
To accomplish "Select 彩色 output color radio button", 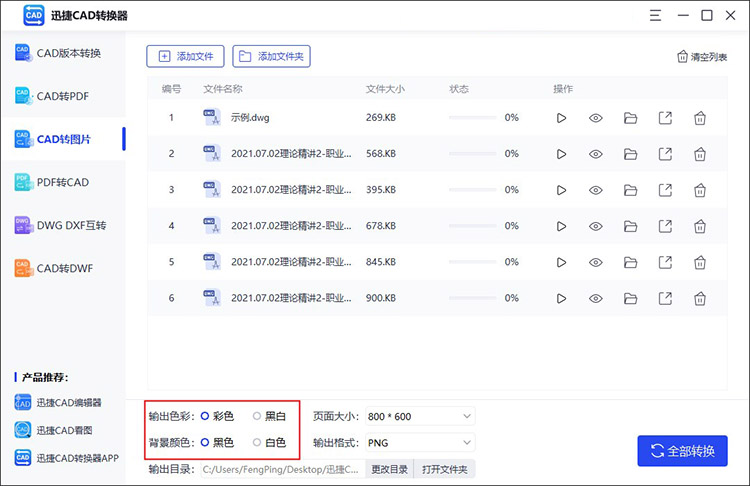I will click(205, 416).
